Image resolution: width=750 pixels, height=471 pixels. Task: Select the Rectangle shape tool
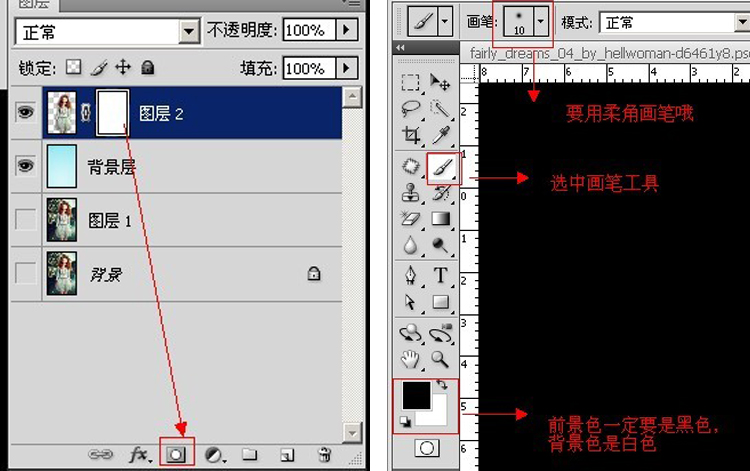tap(440, 302)
